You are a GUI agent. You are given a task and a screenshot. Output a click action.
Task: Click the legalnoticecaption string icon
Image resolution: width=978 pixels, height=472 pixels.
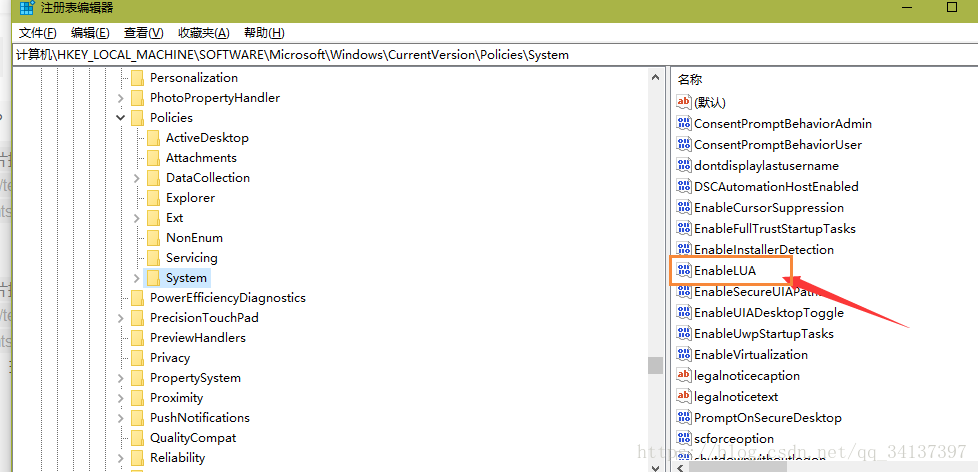click(684, 375)
